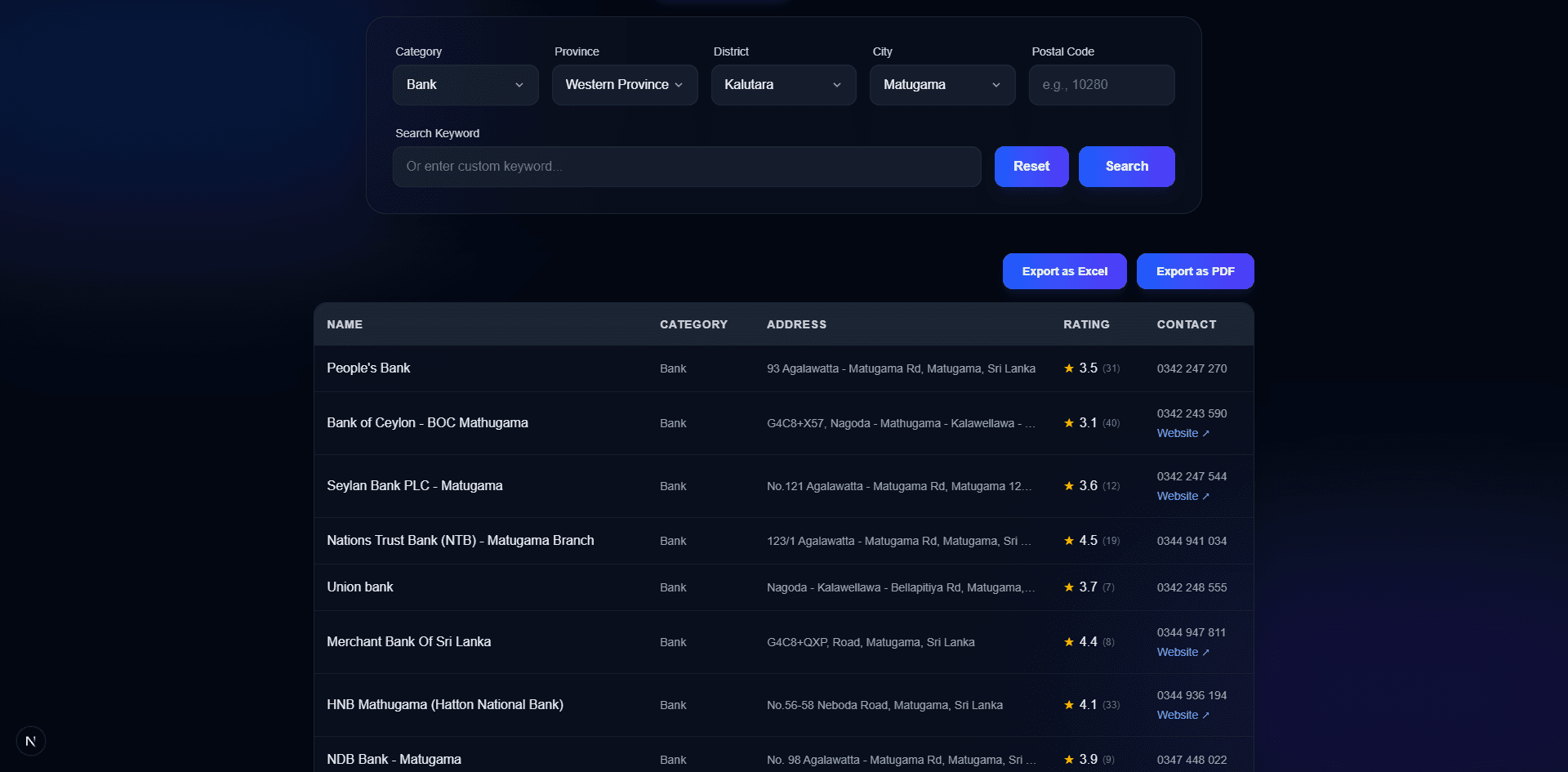Click the 3.6 rating for Seylan Bank
1568x772 pixels.
pyautogui.click(x=1088, y=486)
